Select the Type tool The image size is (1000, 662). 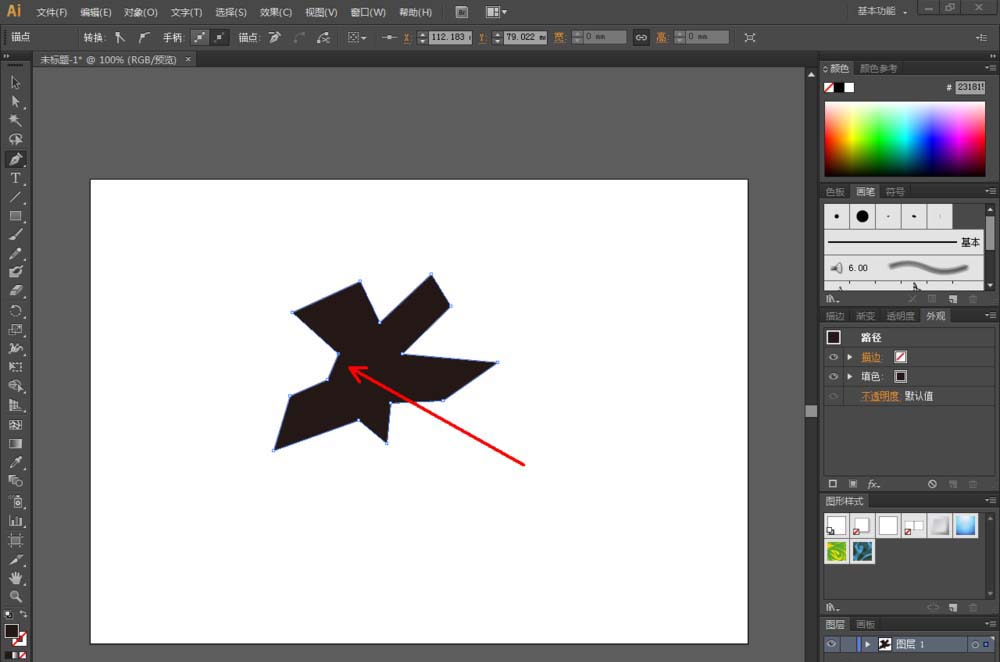coord(15,178)
